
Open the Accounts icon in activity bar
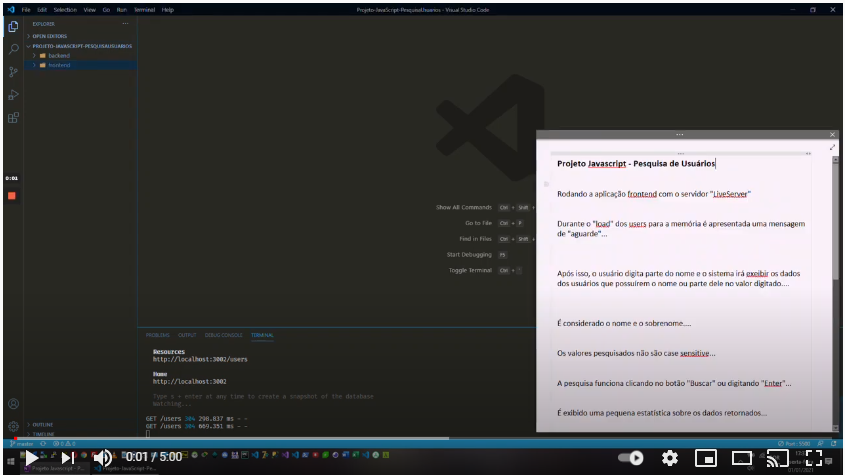coord(13,404)
